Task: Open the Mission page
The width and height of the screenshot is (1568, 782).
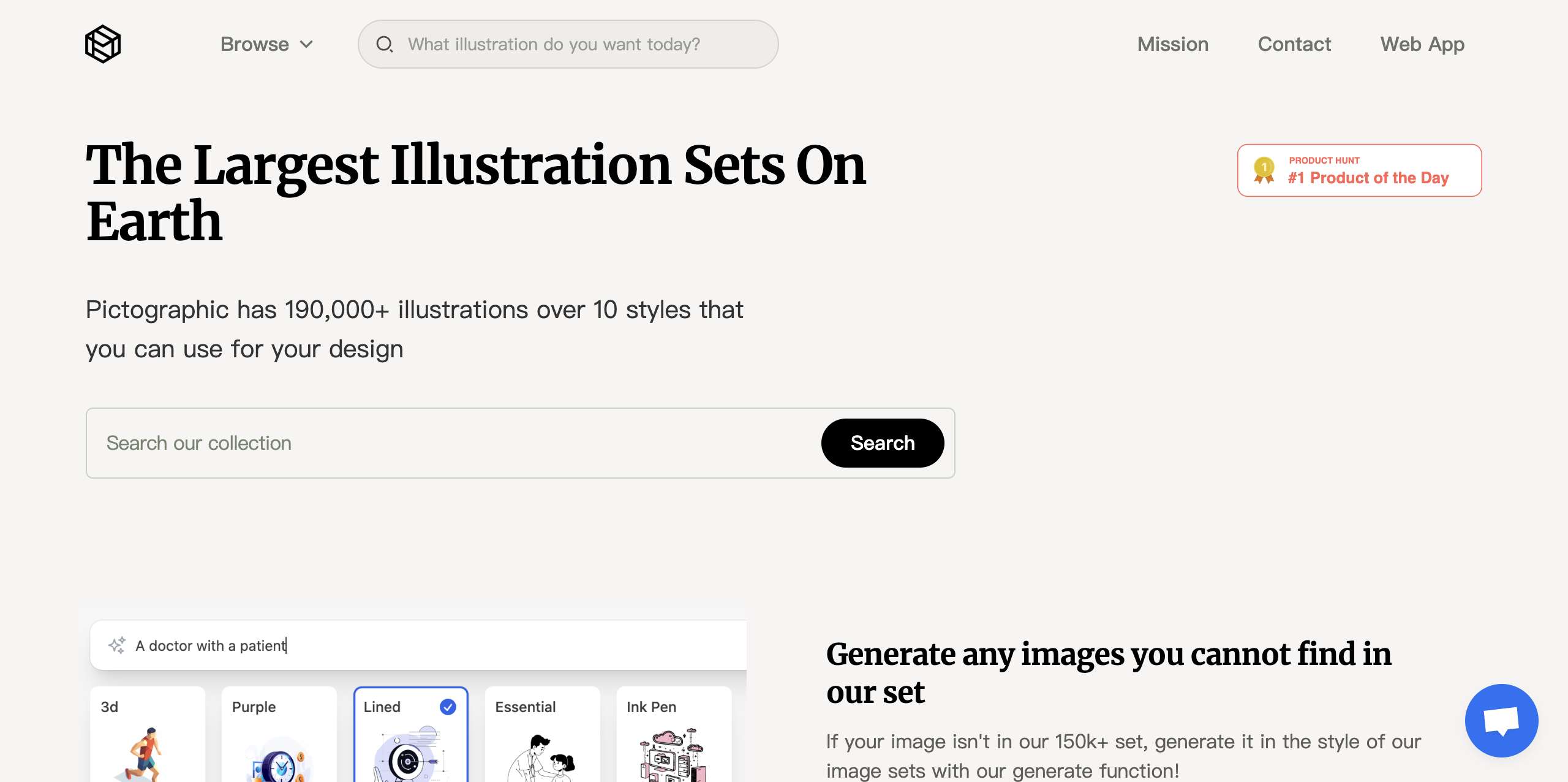Action: (x=1172, y=44)
